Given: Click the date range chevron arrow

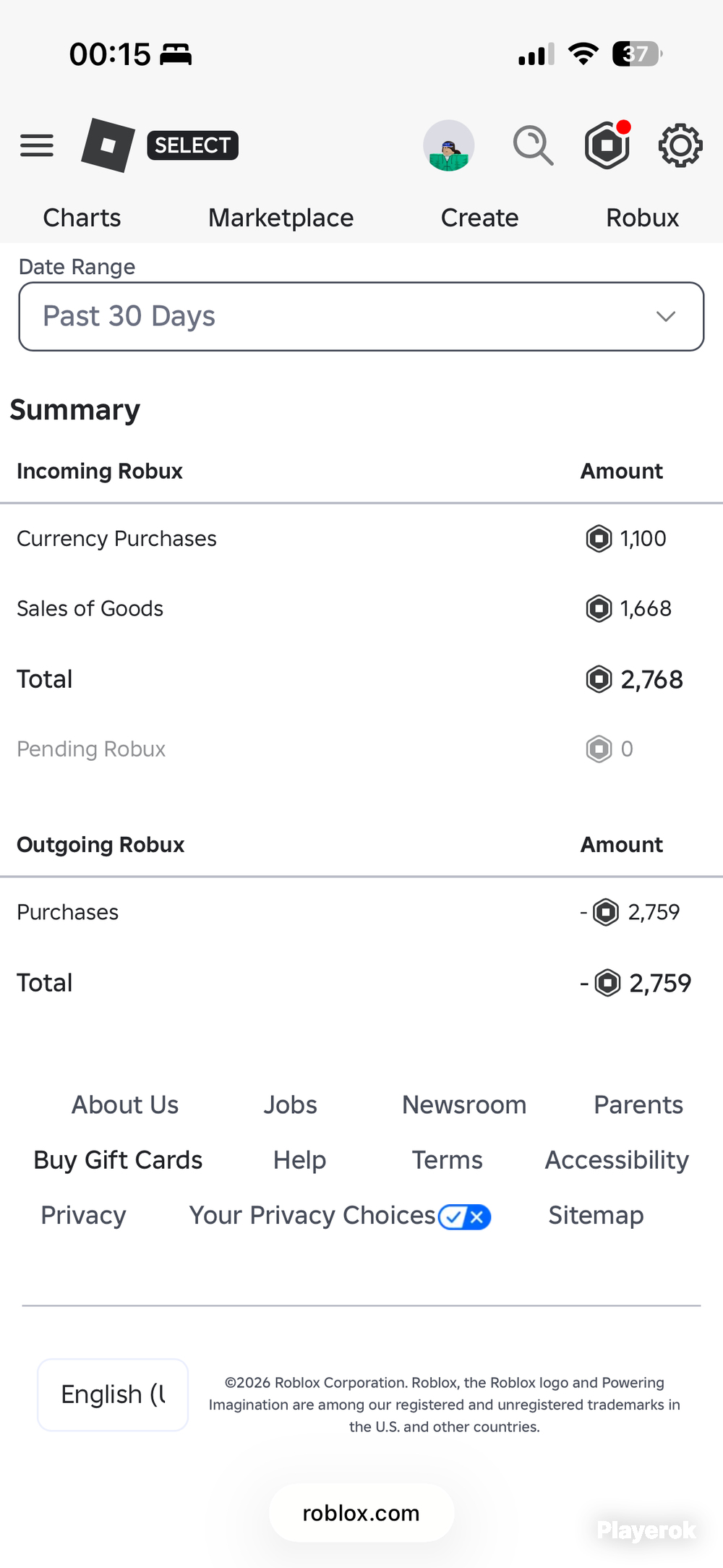Looking at the screenshot, I should pos(666,317).
